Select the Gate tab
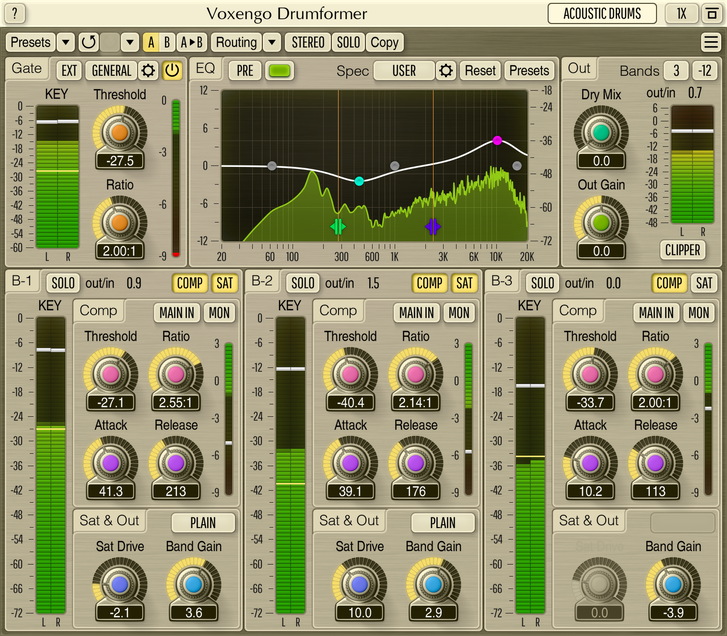Image resolution: width=727 pixels, height=636 pixels. pyautogui.click(x=26, y=68)
